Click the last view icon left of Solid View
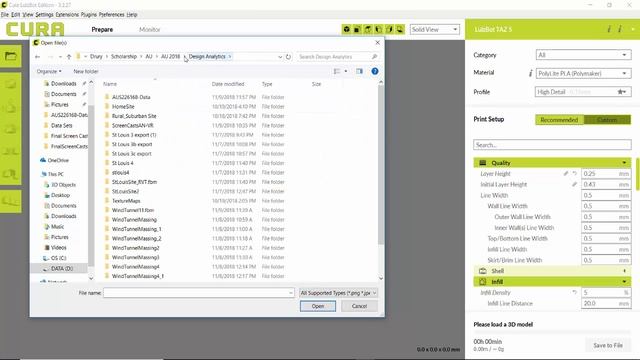The height and width of the screenshot is (360, 640). (400, 29)
